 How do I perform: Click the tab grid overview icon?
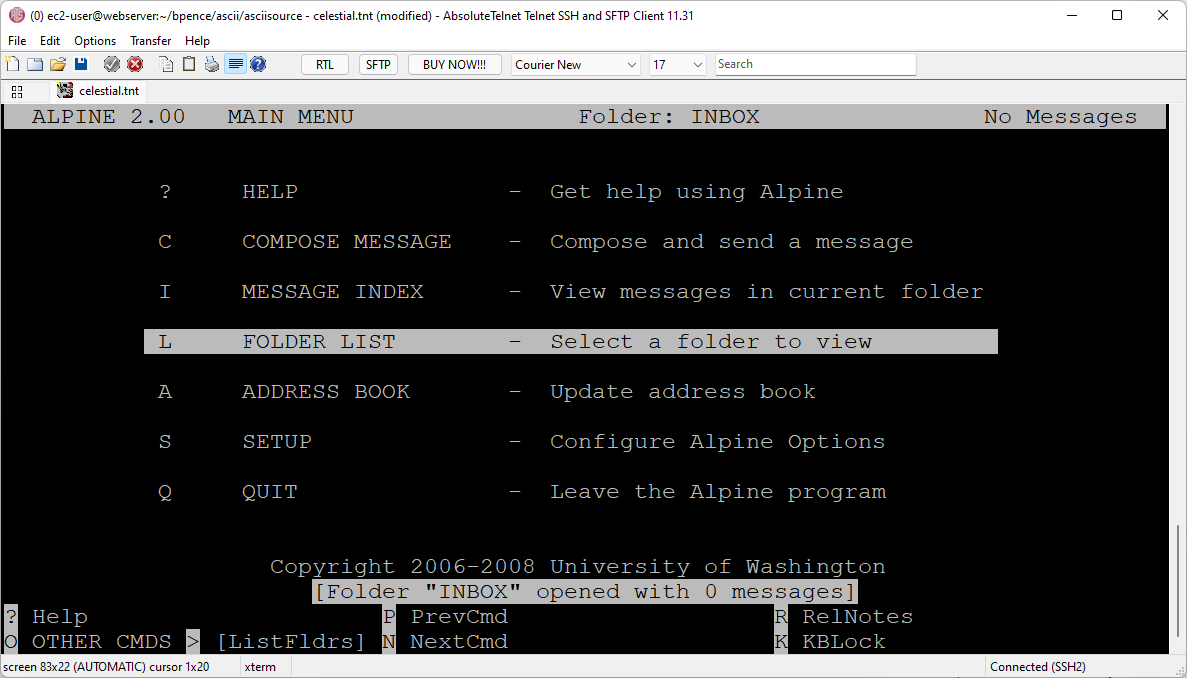pyautogui.click(x=17, y=92)
